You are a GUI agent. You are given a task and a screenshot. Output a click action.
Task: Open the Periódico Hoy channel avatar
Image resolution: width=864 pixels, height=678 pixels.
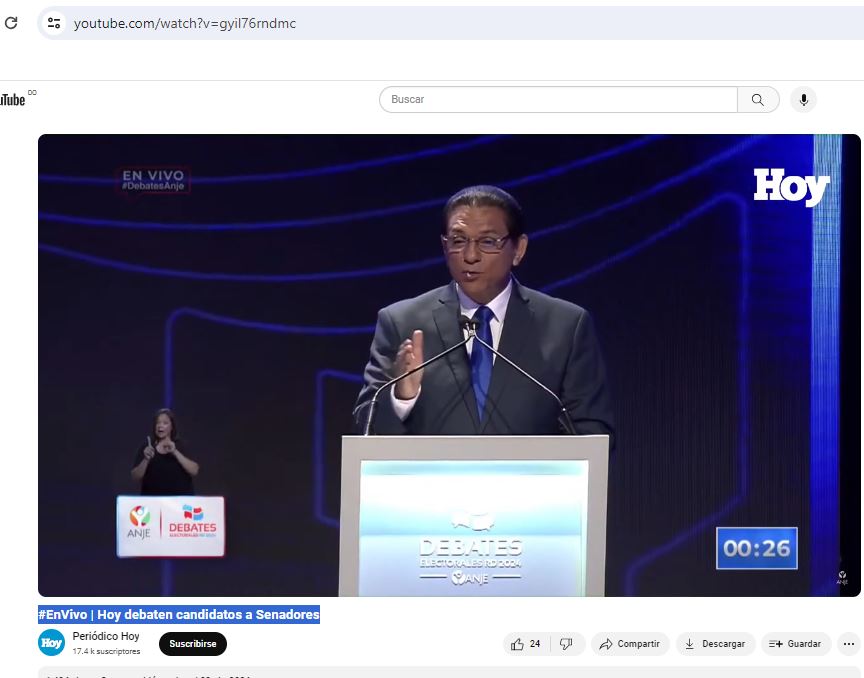(x=52, y=643)
